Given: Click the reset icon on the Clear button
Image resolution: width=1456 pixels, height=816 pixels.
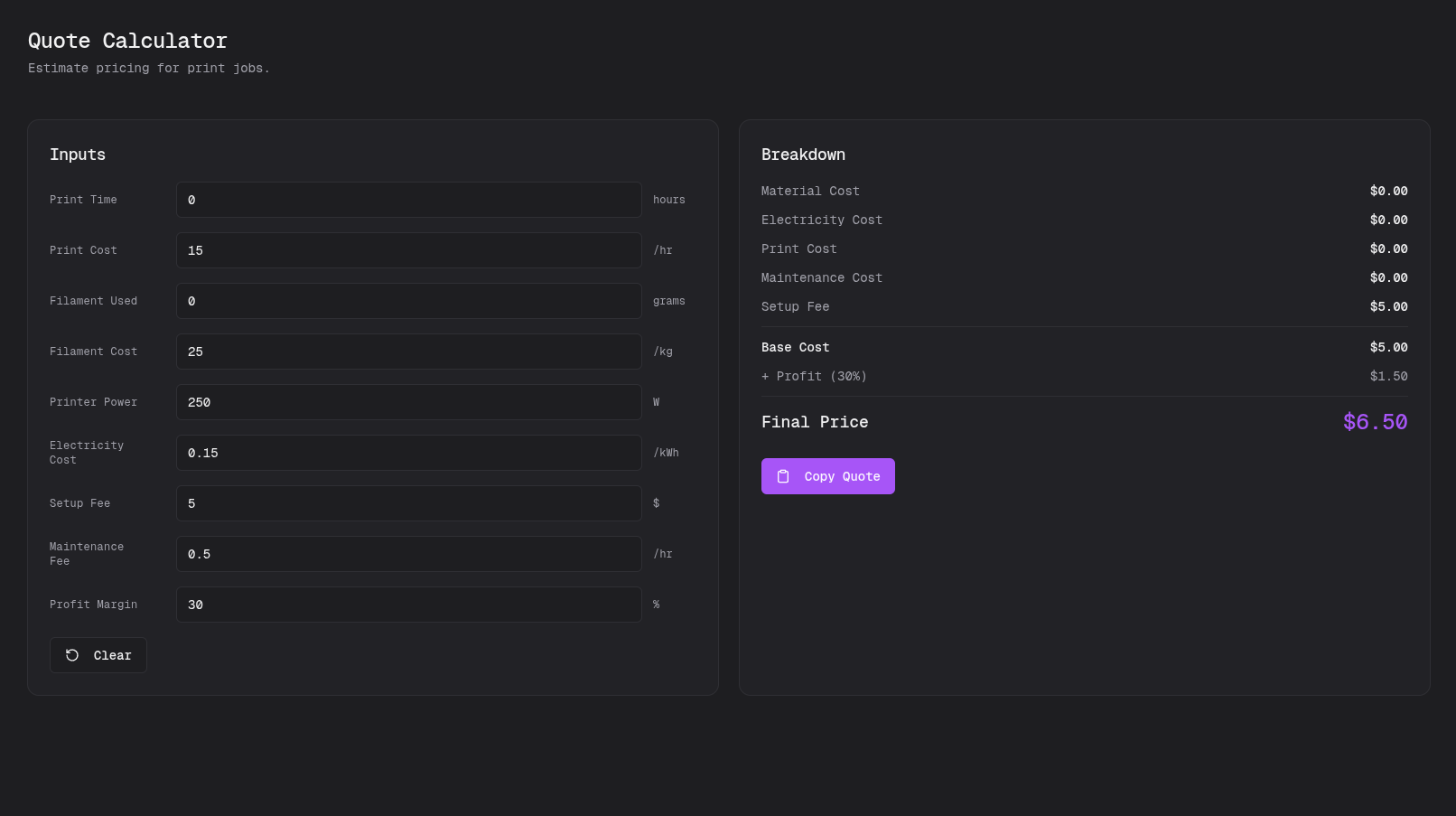Looking at the screenshot, I should point(71,654).
